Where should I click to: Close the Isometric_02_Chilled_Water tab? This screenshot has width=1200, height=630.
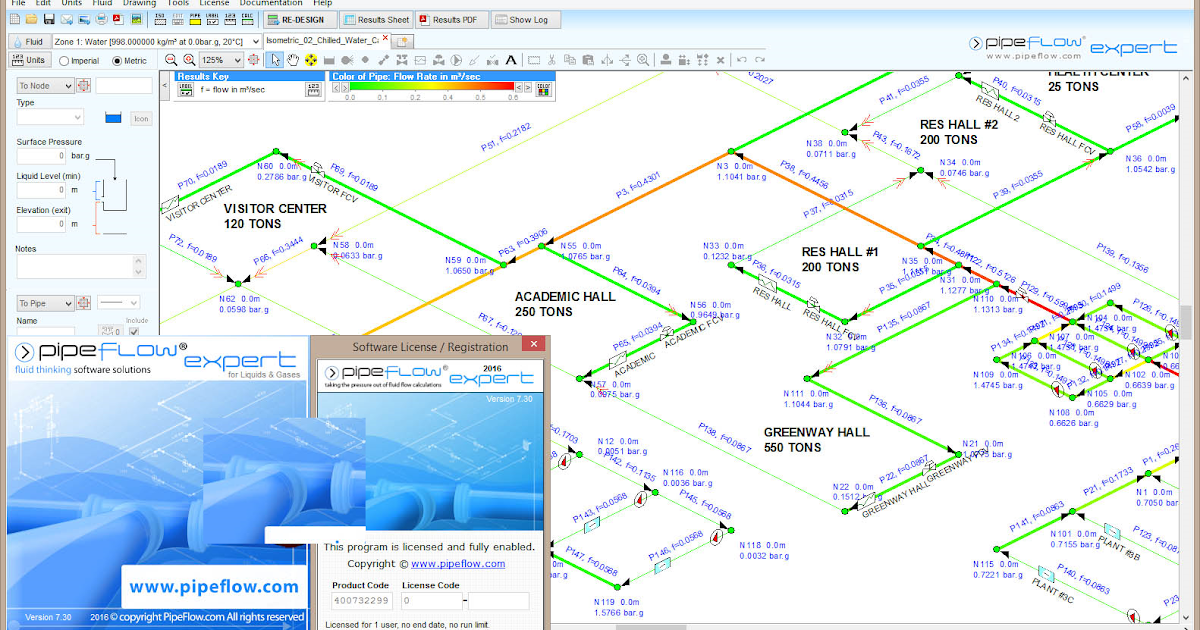tap(385, 38)
